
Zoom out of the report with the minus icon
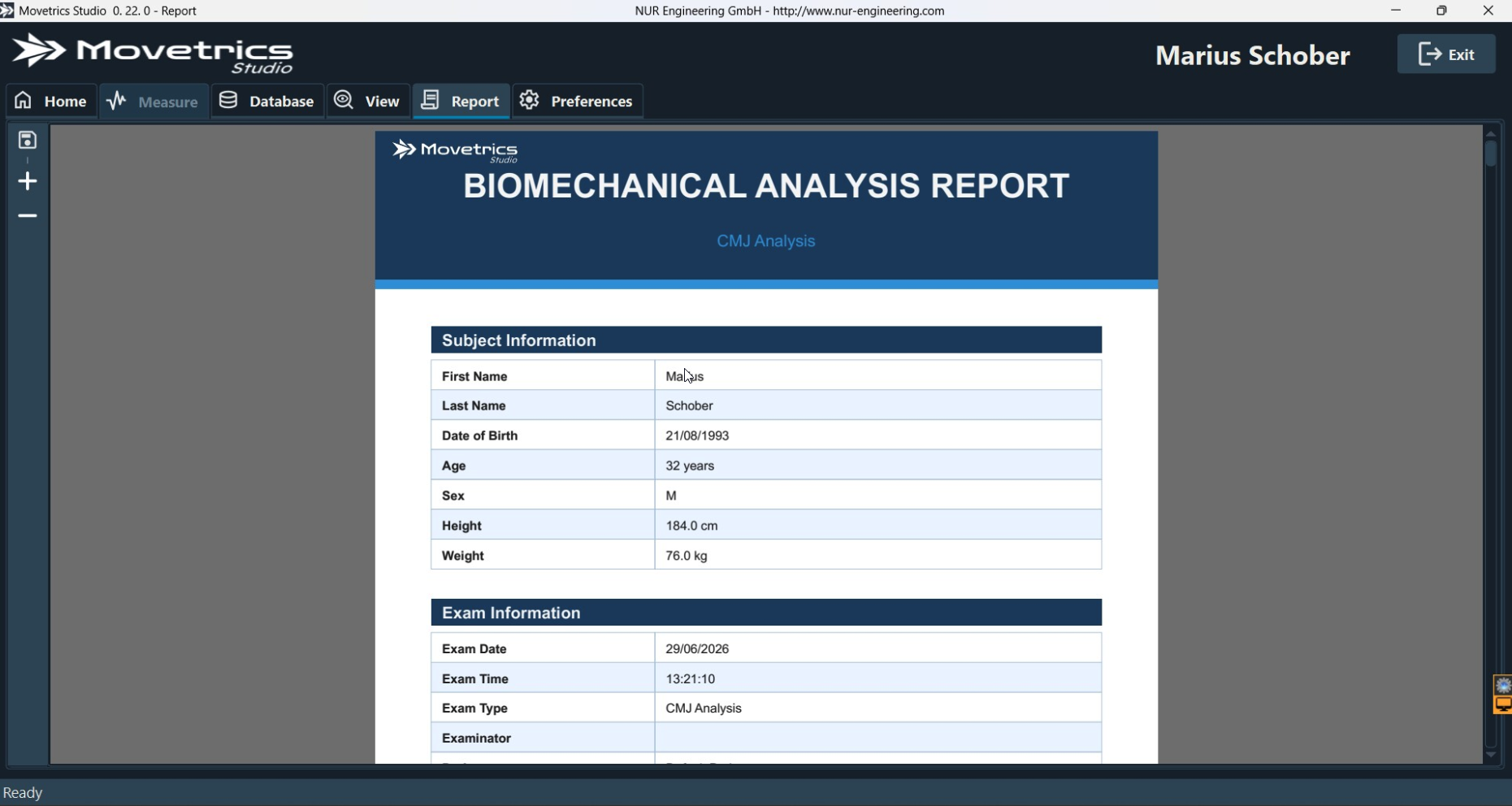tap(28, 216)
